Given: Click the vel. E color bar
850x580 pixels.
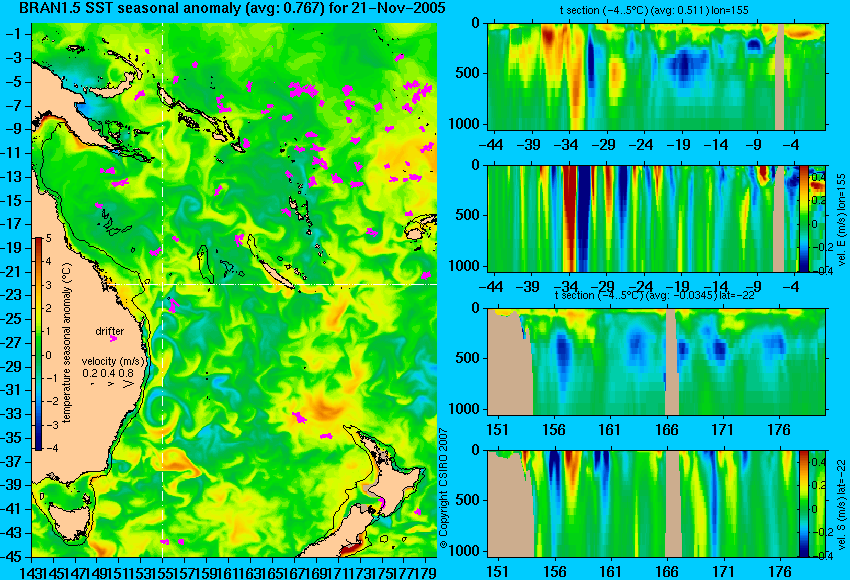Looking at the screenshot, I should (804, 218).
